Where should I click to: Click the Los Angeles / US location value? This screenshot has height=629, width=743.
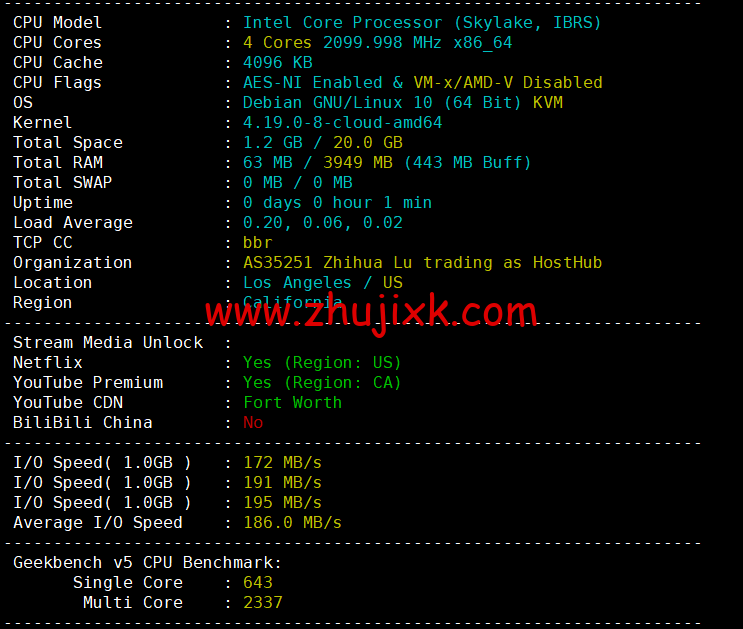coord(323,283)
